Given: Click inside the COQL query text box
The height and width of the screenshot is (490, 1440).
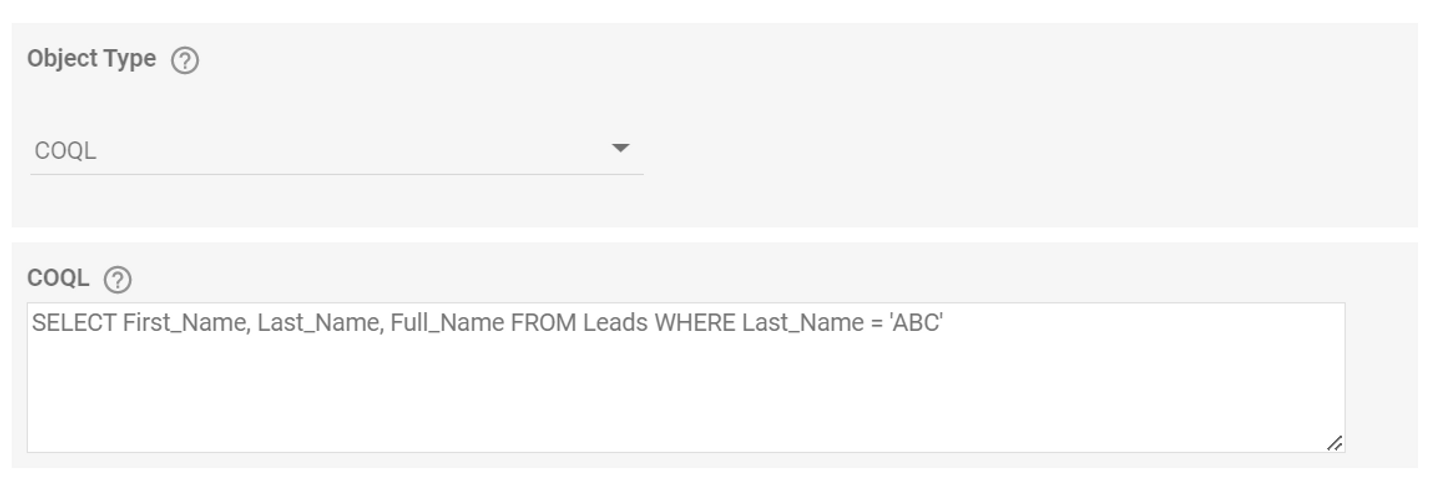Looking at the screenshot, I should (x=686, y=378).
